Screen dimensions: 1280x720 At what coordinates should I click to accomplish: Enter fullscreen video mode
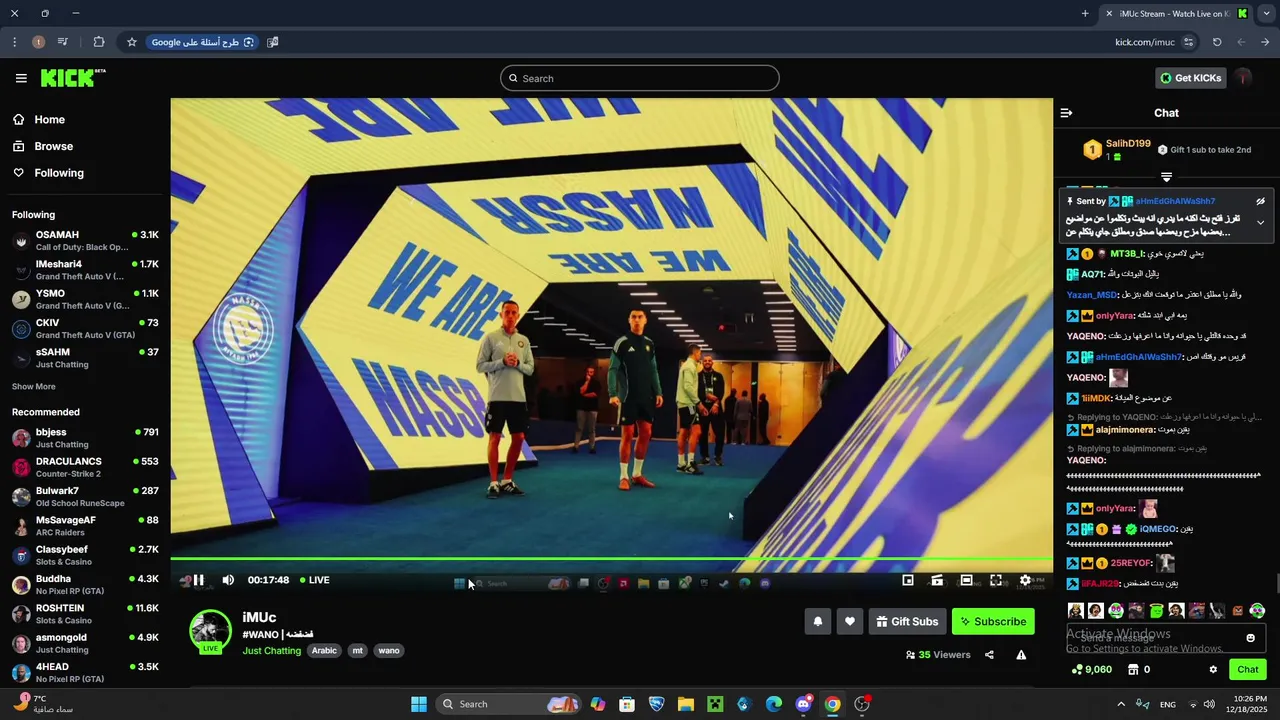point(996,580)
